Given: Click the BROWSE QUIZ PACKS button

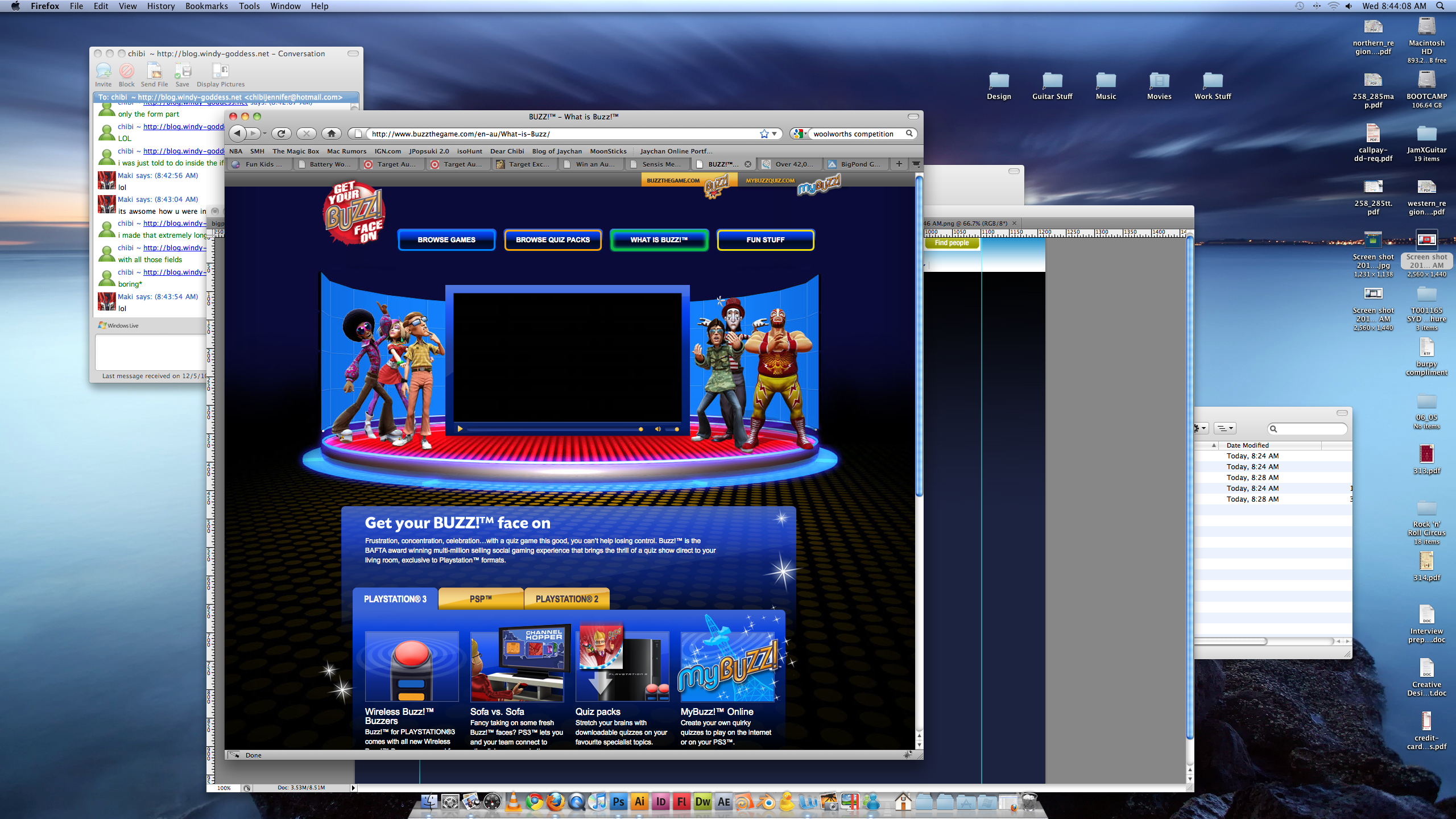Looking at the screenshot, I should (552, 239).
